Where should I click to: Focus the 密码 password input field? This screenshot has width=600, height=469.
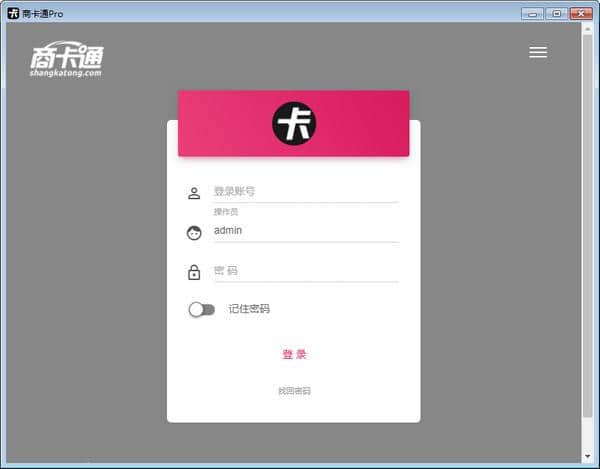pos(305,271)
